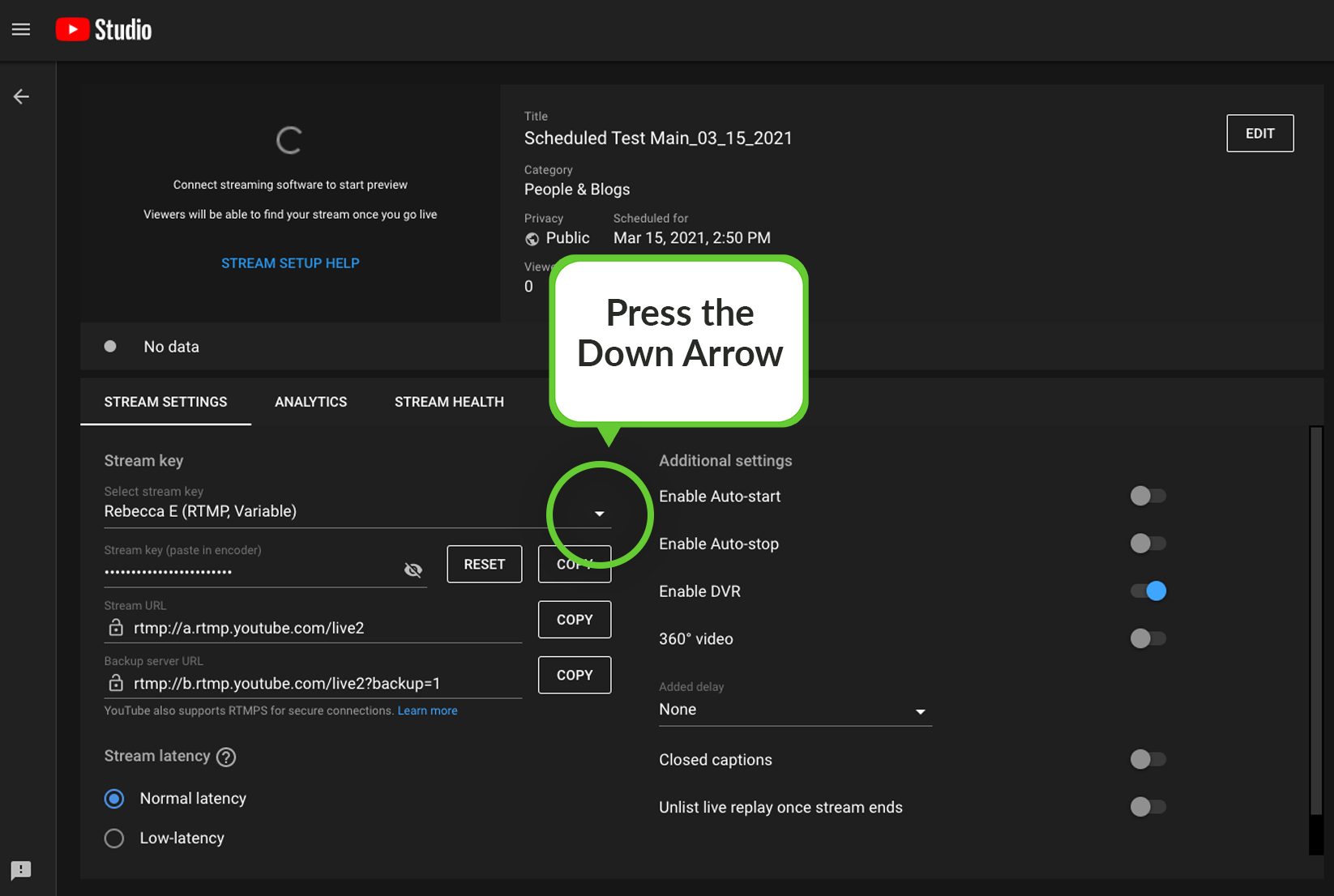Copy the Stream URL

point(574,620)
